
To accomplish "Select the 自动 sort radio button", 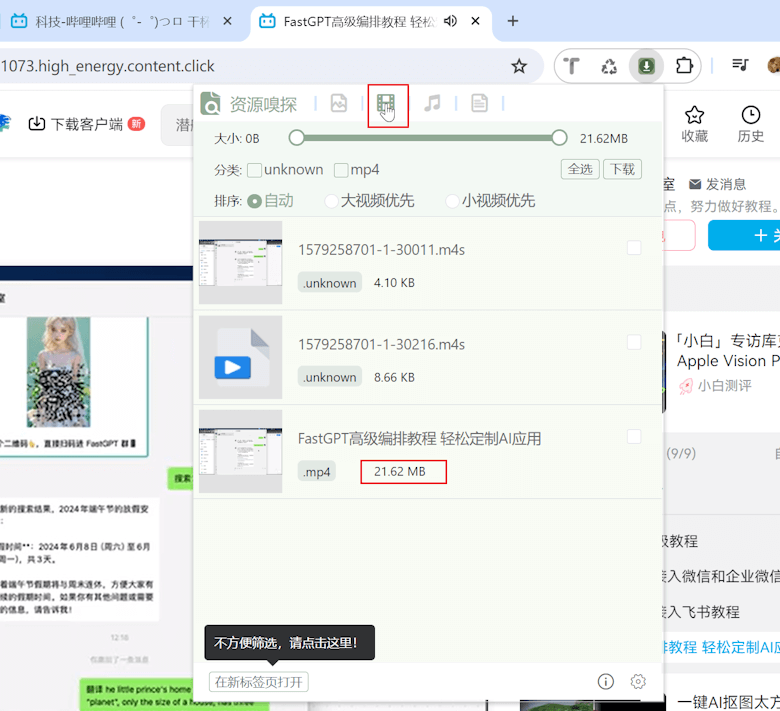I will click(254, 201).
